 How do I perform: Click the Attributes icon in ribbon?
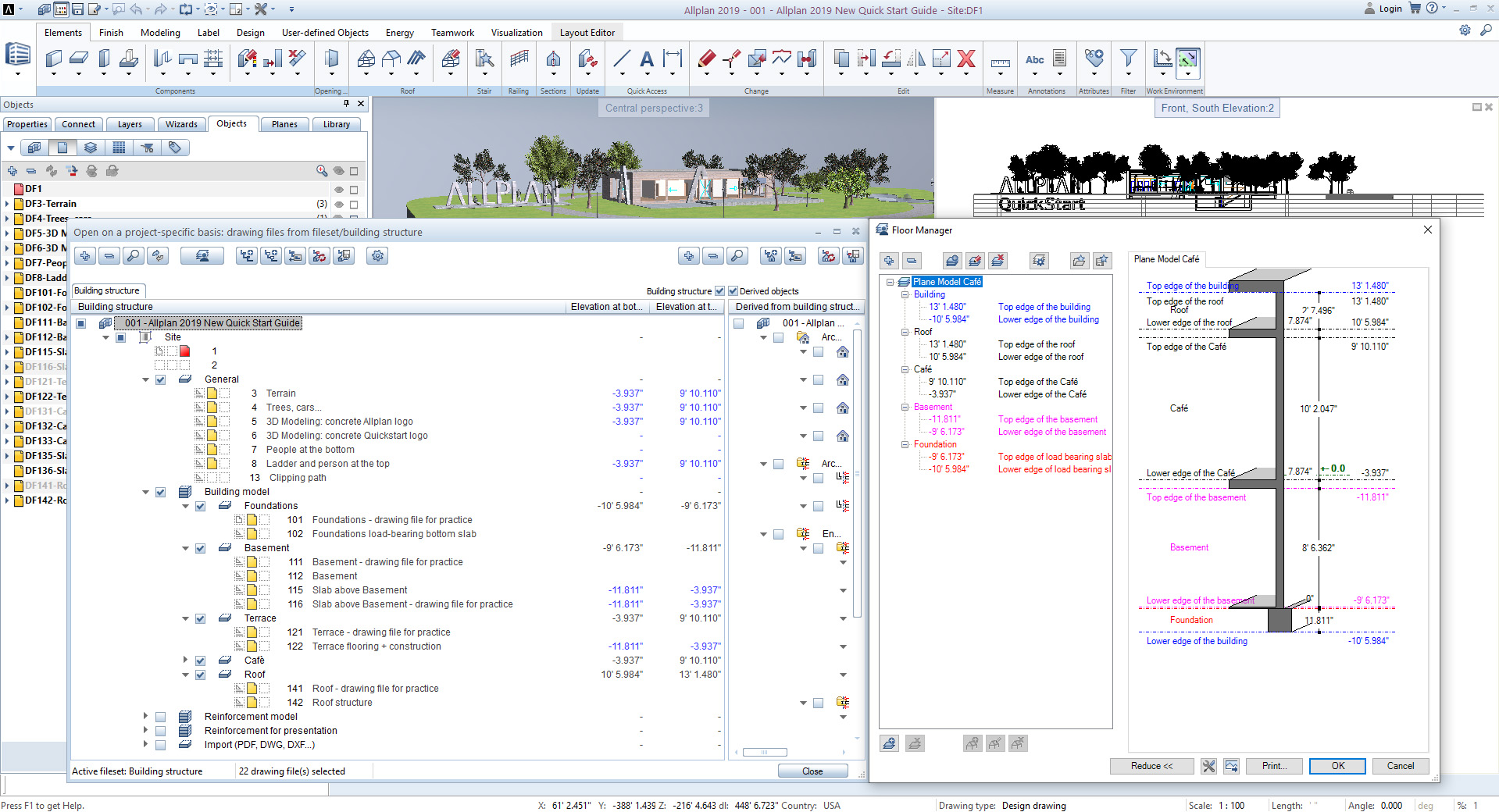coord(1094,59)
